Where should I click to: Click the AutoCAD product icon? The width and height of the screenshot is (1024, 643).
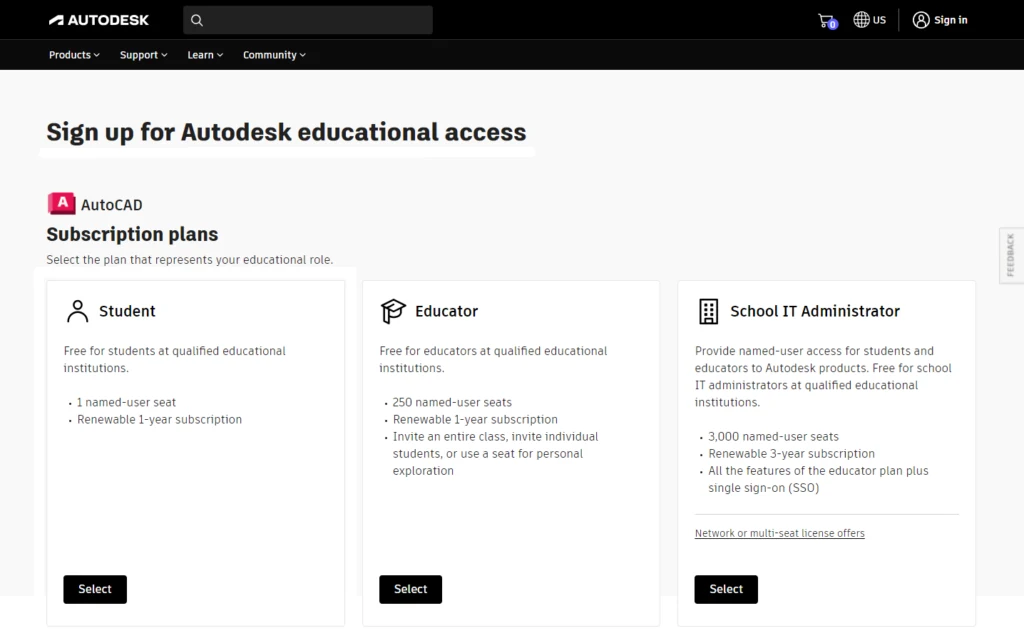coord(61,204)
